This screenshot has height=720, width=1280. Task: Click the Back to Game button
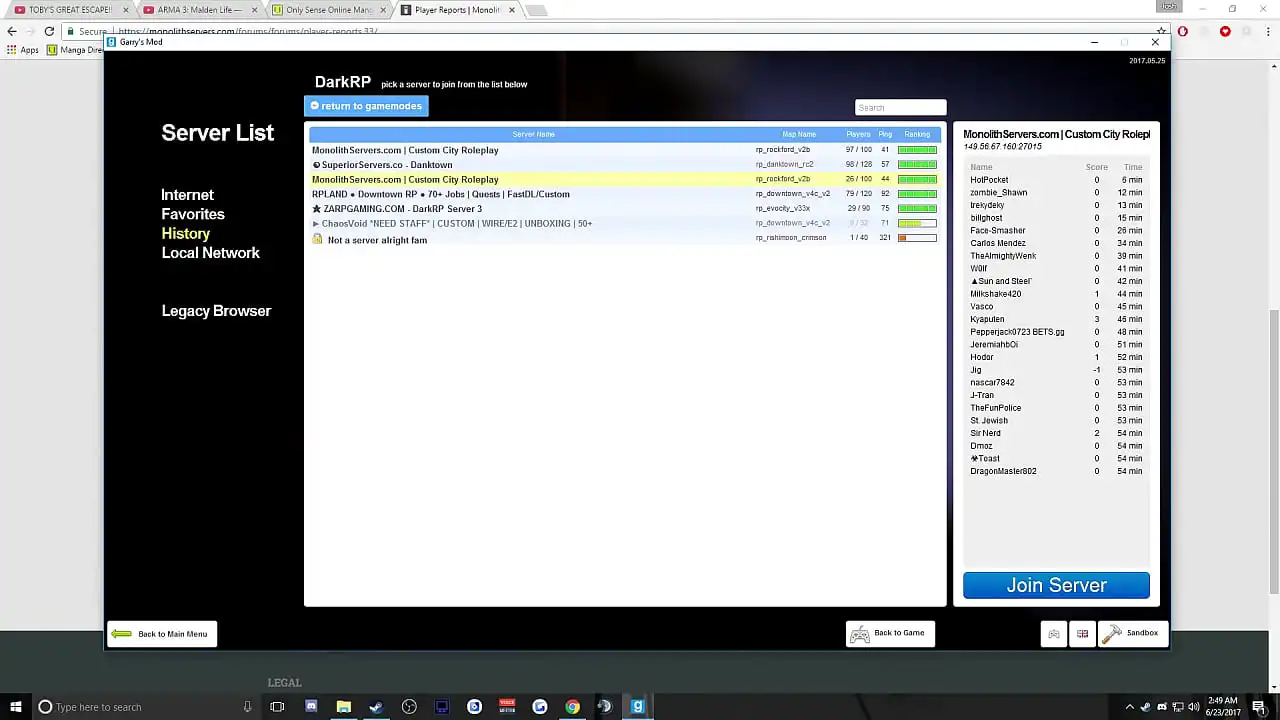pyautogui.click(x=890, y=633)
